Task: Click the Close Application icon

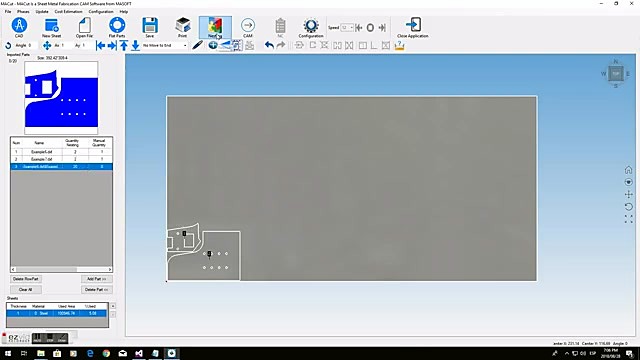Action: point(413,25)
